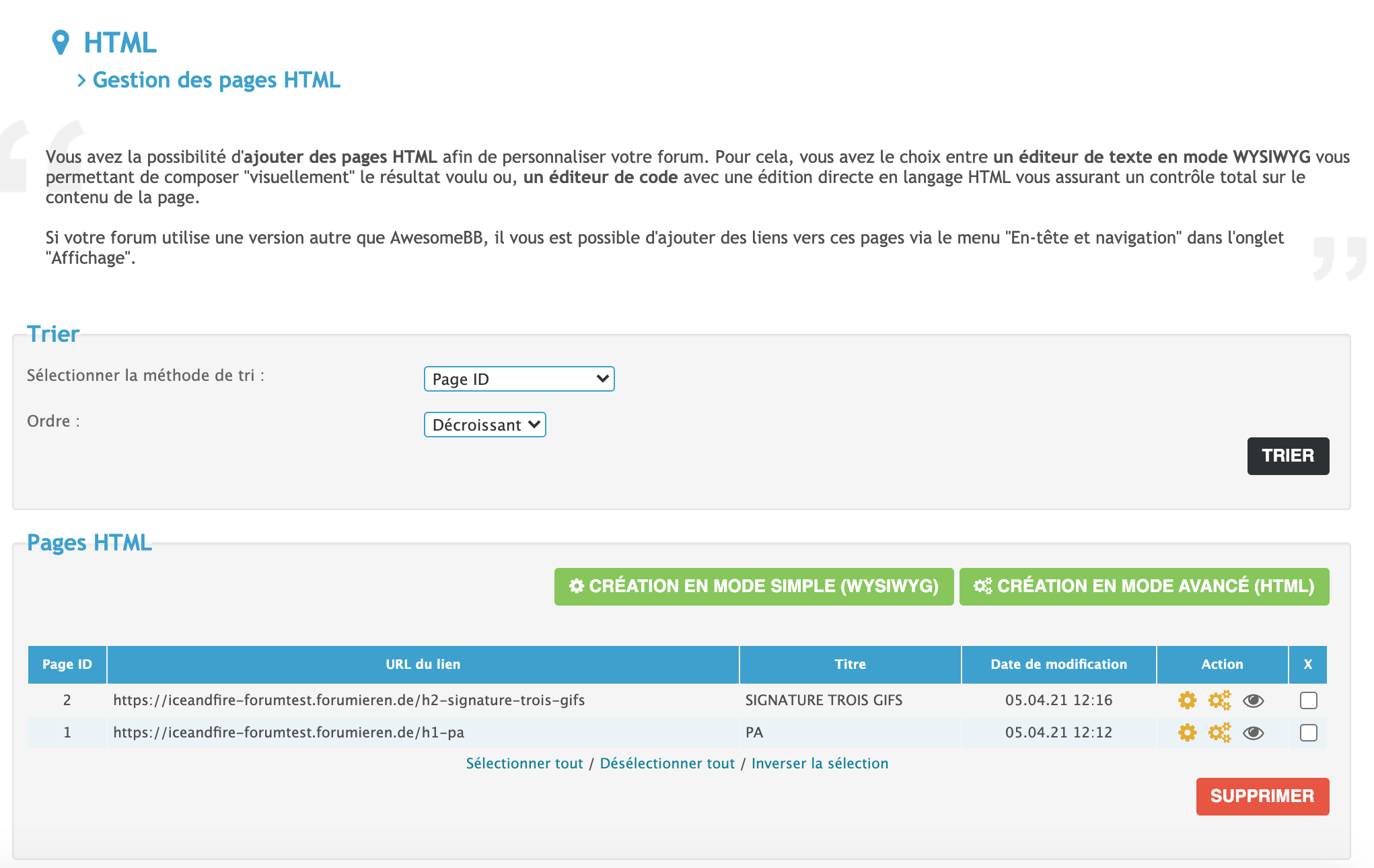The height and width of the screenshot is (868, 1374).
Task: Click the date 05.04.21 12:12
Action: click(x=1058, y=733)
